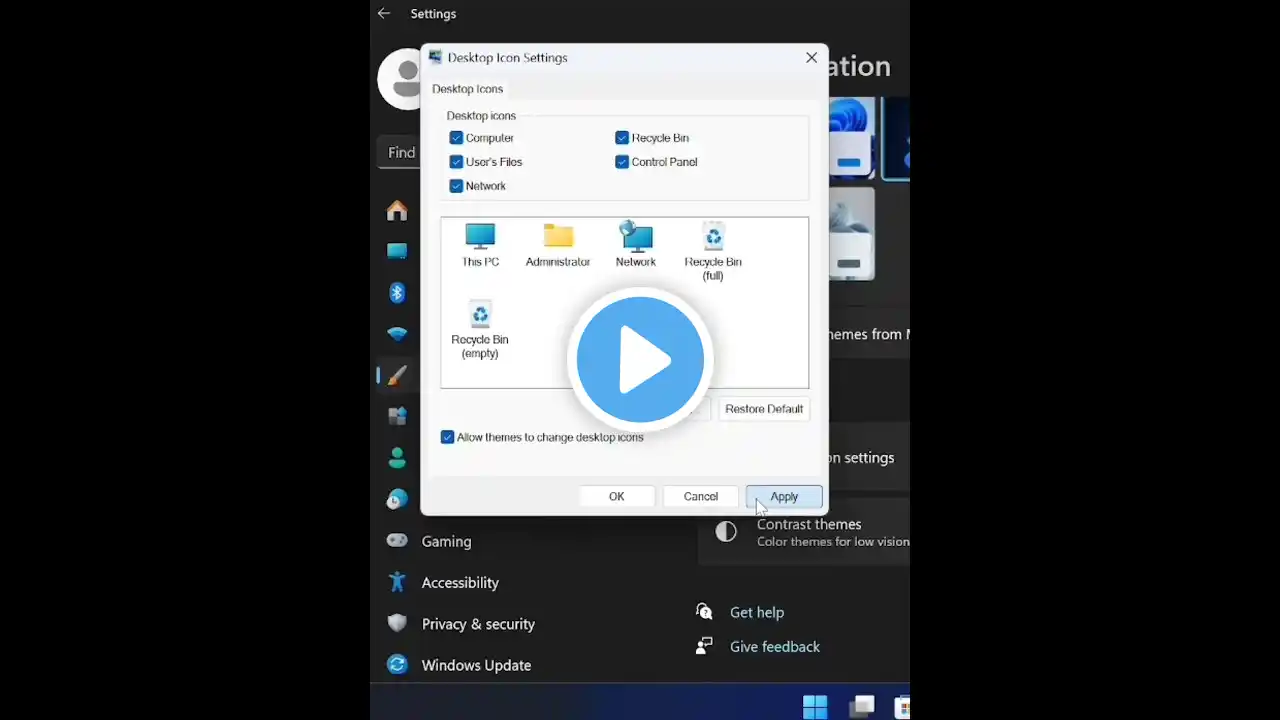This screenshot has width=1280, height=720.
Task: Select the Network icon in the preview list
Action: [636, 245]
